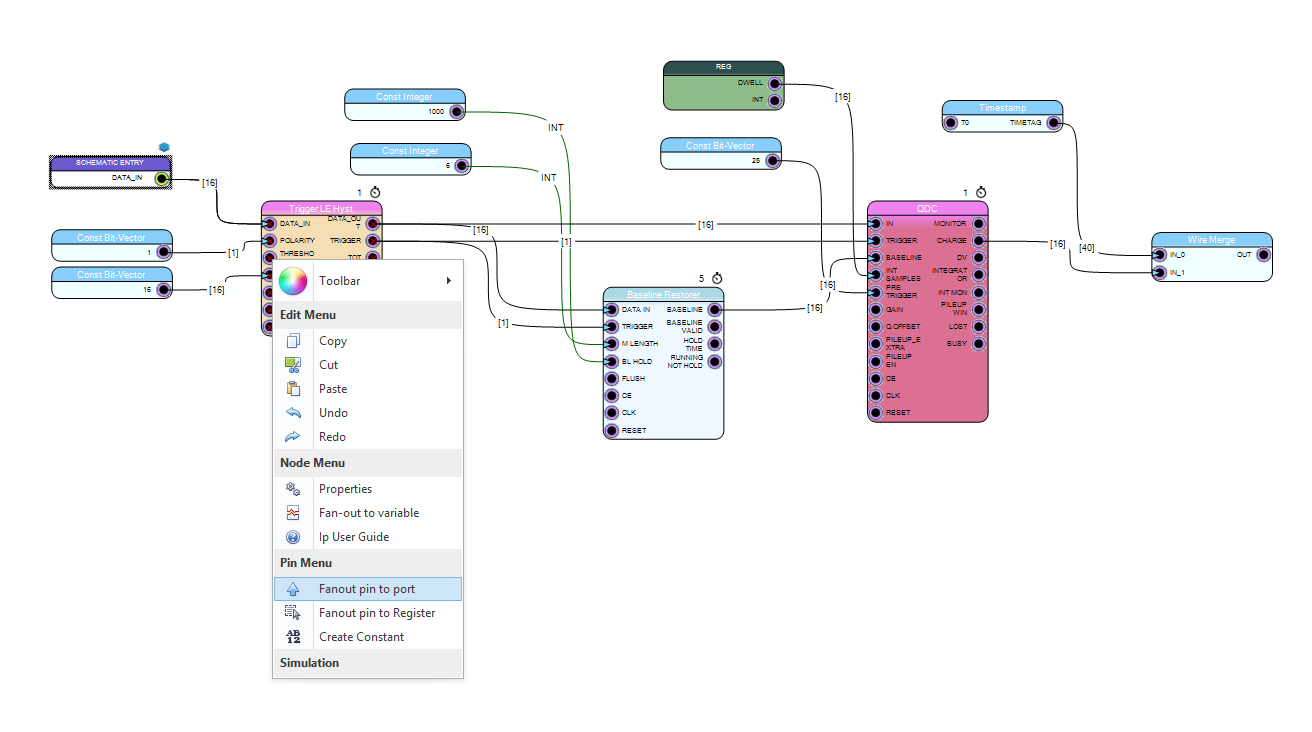The image size is (1312, 732).
Task: Select Fanout pin to Register
Action: coord(368,613)
